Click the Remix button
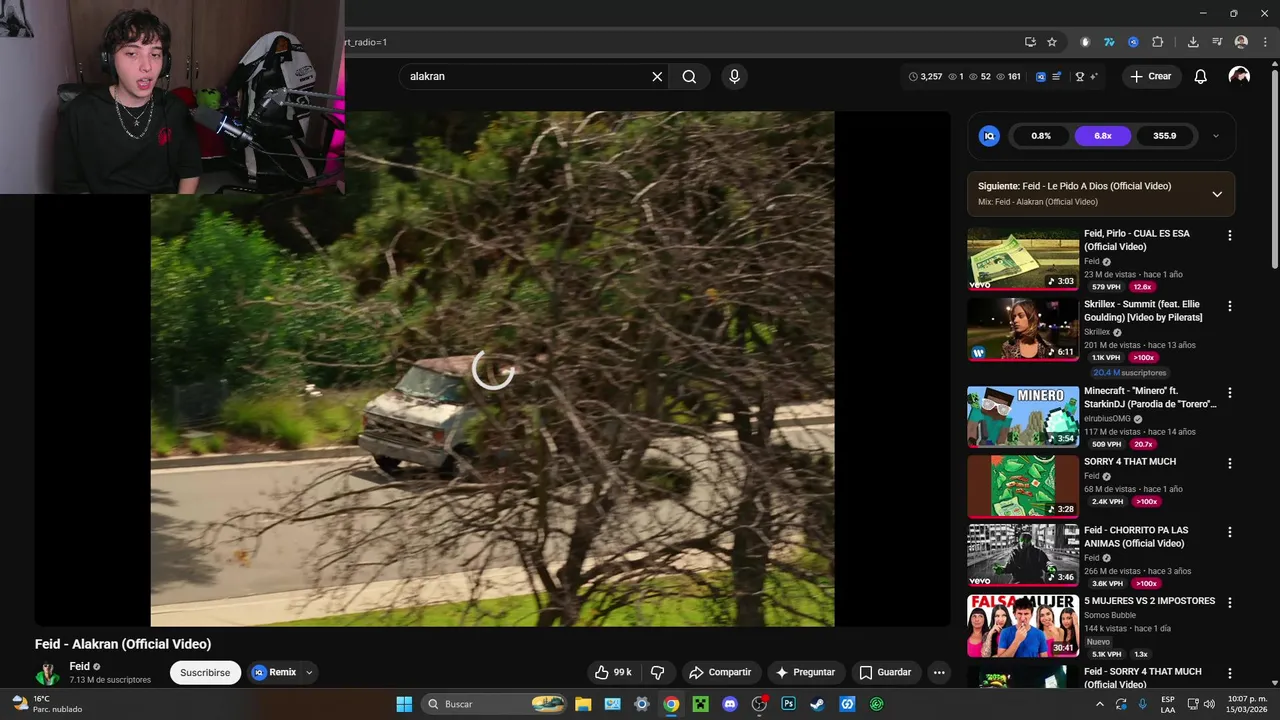 [274, 673]
